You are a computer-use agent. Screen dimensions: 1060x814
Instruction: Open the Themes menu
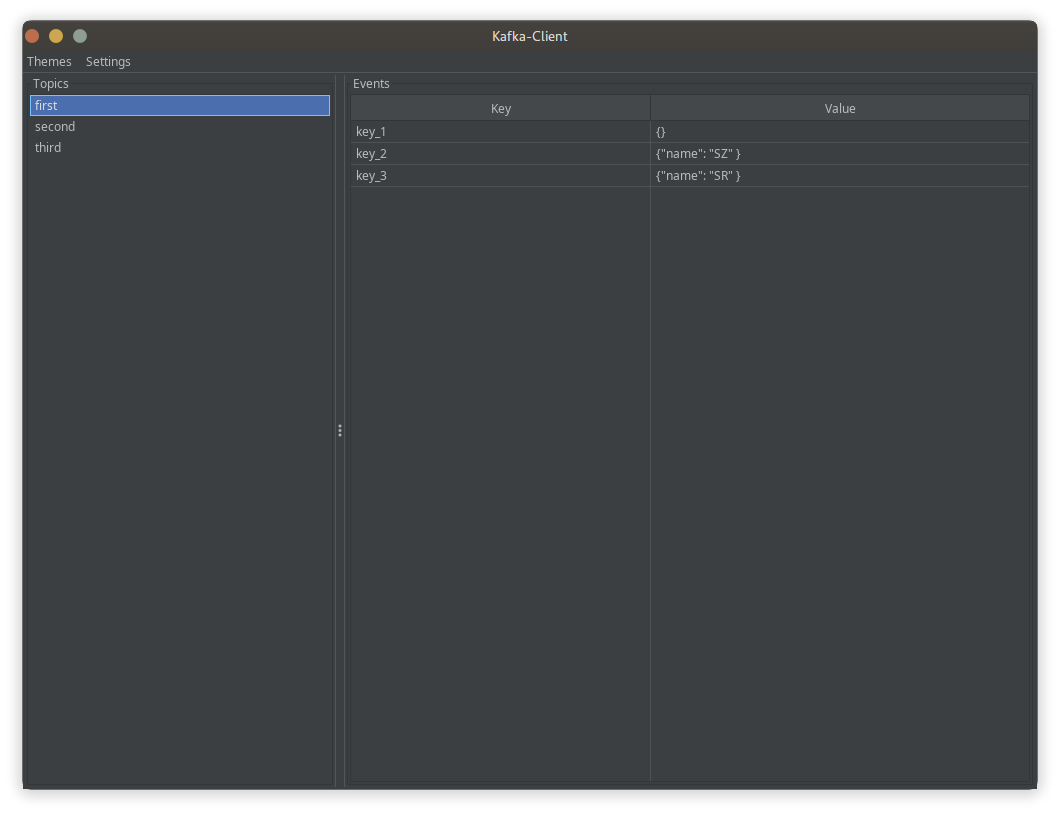point(49,61)
